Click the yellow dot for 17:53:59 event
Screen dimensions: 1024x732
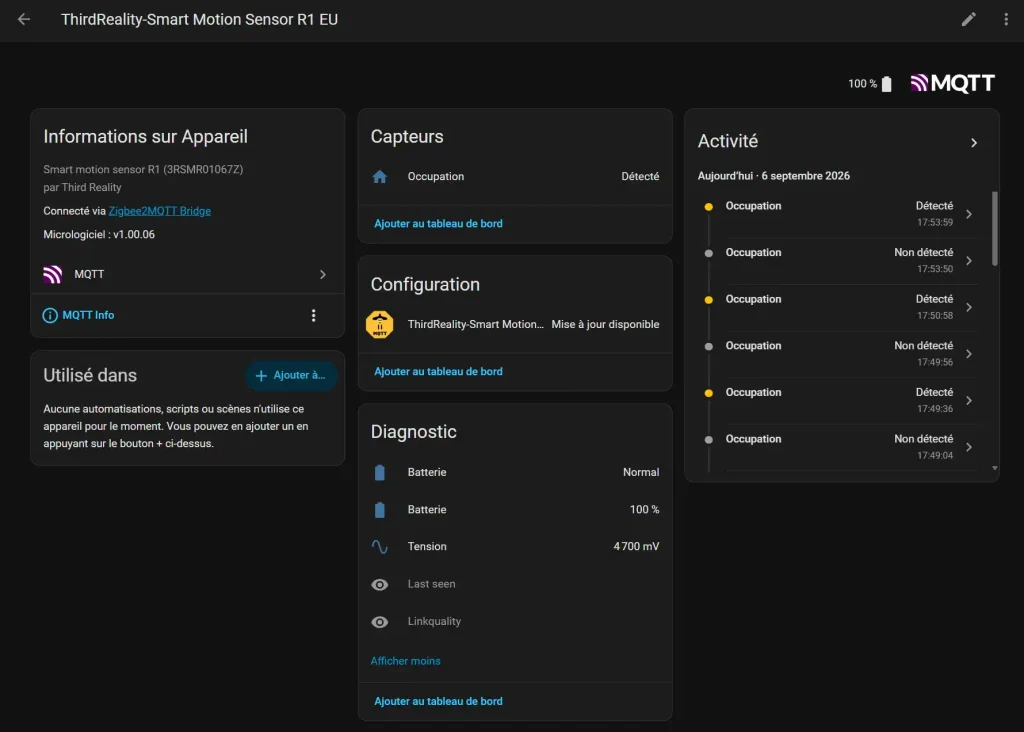click(x=709, y=206)
